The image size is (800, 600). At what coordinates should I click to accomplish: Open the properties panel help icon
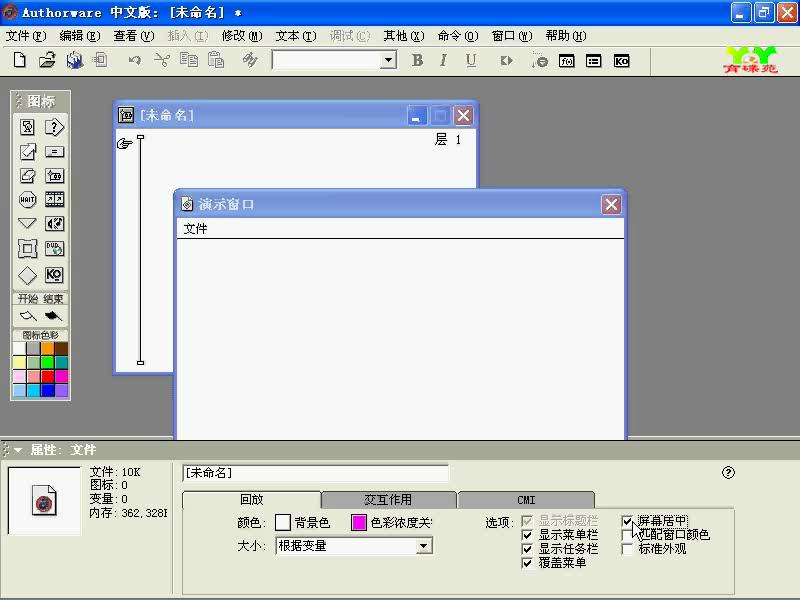tap(728, 473)
